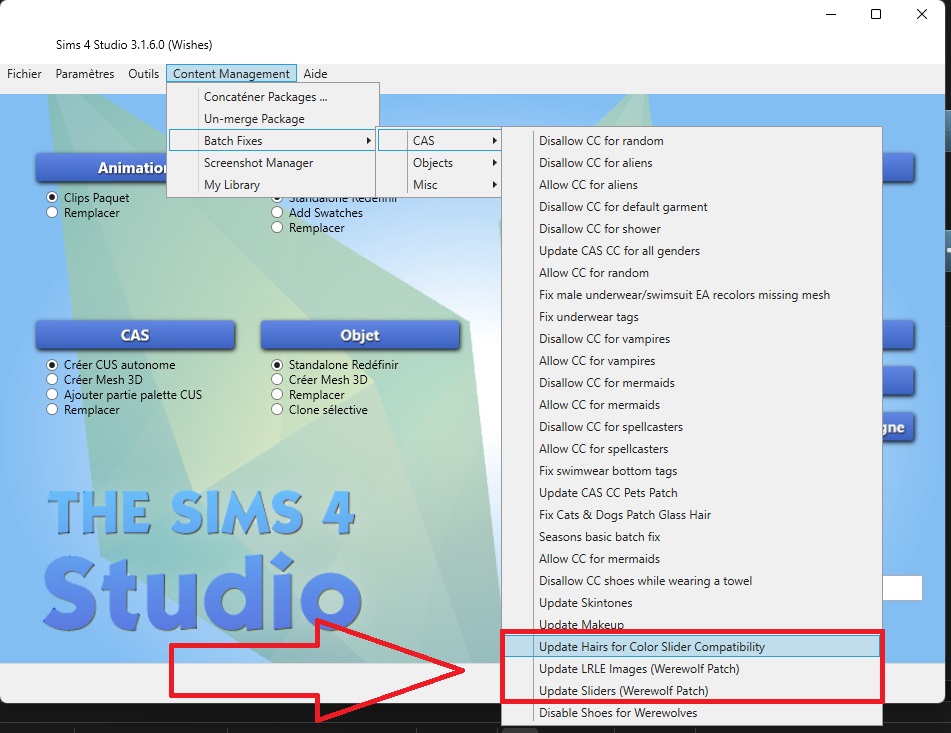Expand the Misc submenu
The height and width of the screenshot is (733, 951).
click(x=439, y=184)
